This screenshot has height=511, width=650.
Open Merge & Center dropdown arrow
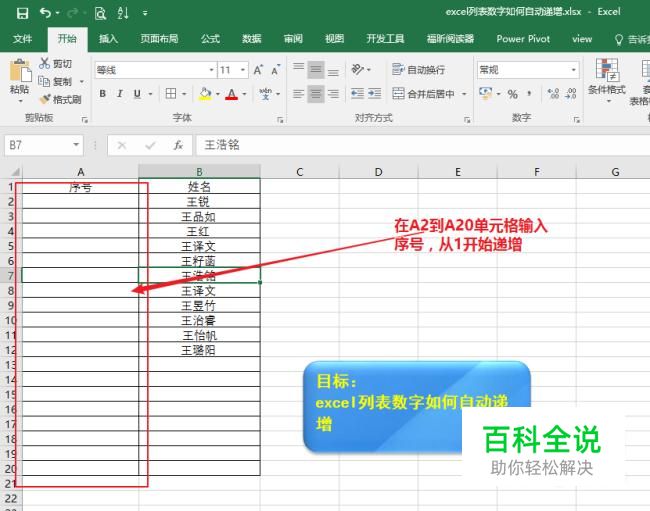(464, 94)
